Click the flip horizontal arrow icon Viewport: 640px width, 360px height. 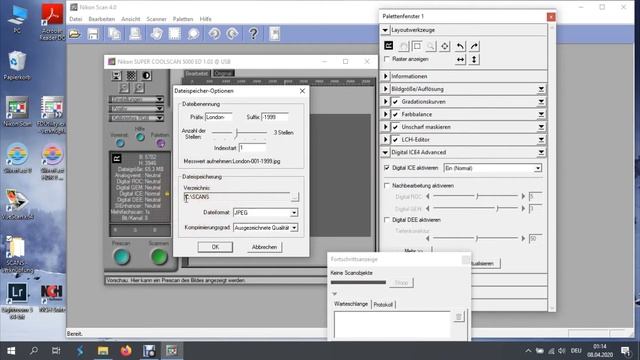460,60
